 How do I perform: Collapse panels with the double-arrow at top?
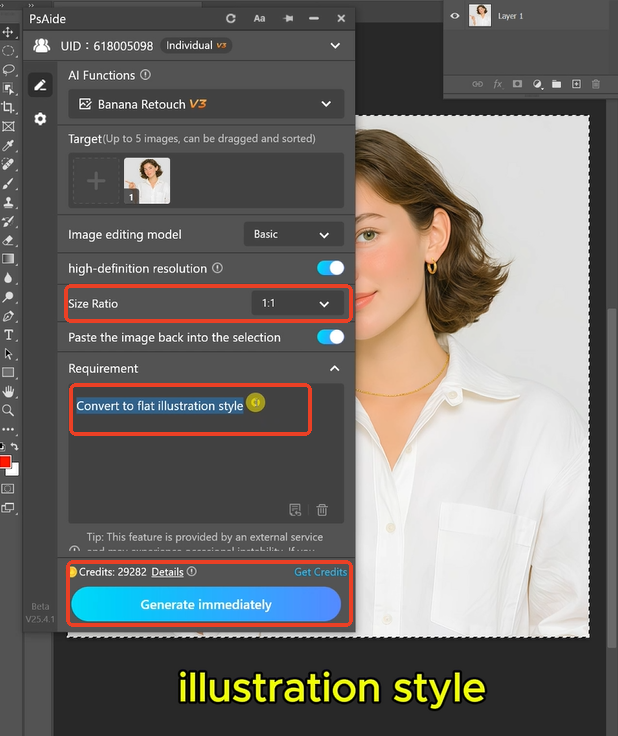click(31, 5)
